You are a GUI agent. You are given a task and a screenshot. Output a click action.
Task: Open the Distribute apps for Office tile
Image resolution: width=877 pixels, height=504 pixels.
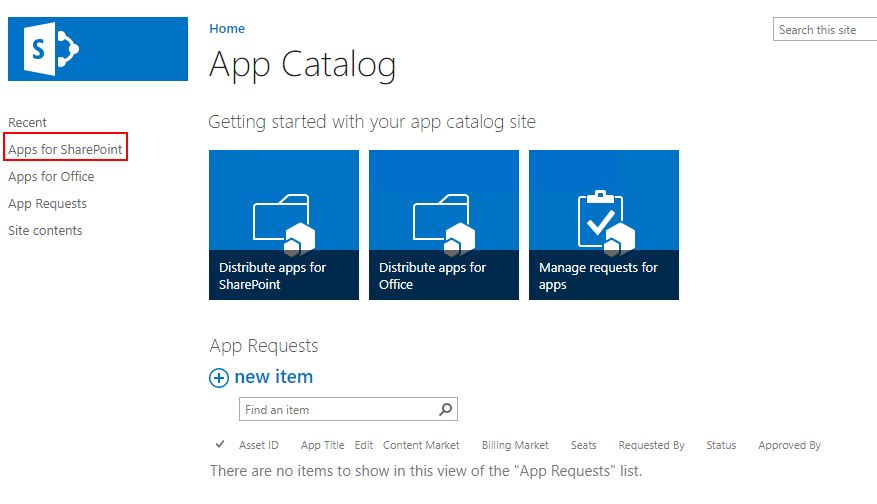pos(444,225)
